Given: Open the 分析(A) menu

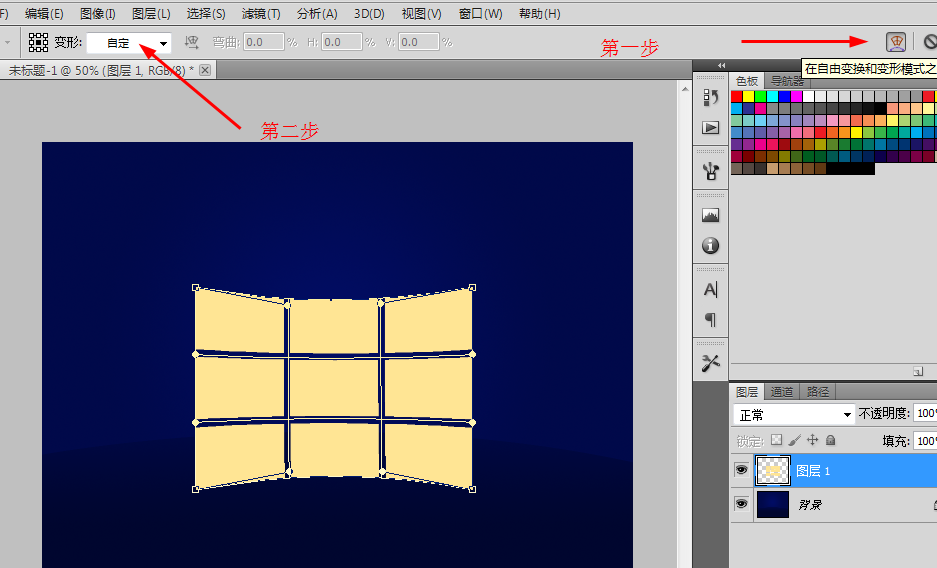Looking at the screenshot, I should (317, 13).
